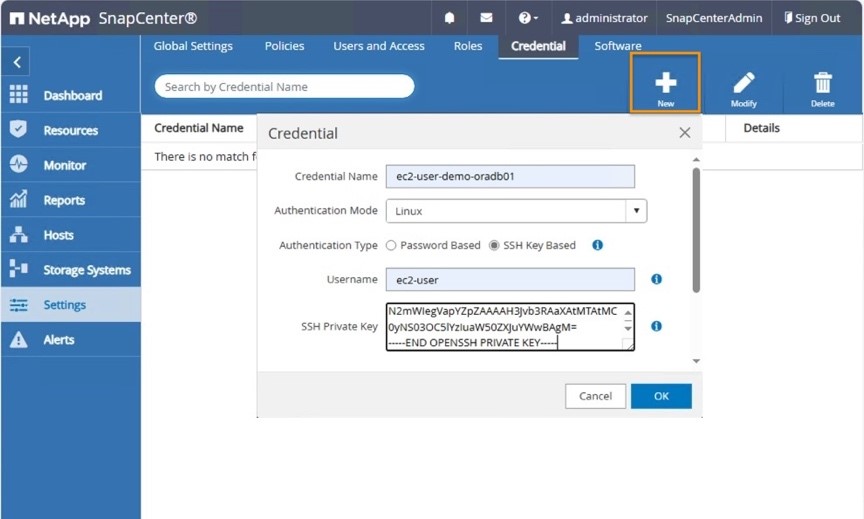Open the Alerts warning triangle icon
The width and height of the screenshot is (864, 519).
click(18, 339)
